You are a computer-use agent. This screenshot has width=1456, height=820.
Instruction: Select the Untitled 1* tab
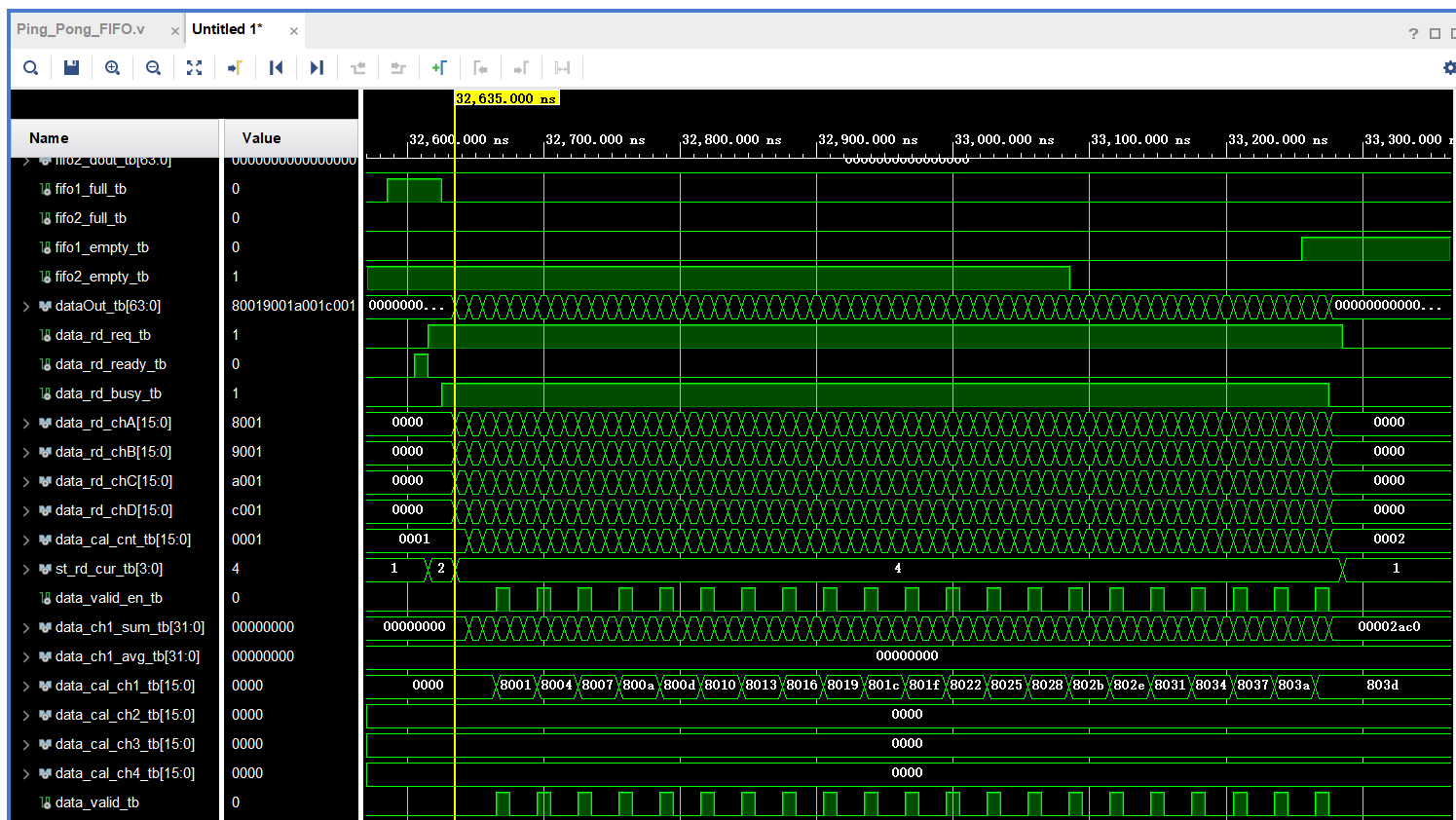tap(227, 29)
